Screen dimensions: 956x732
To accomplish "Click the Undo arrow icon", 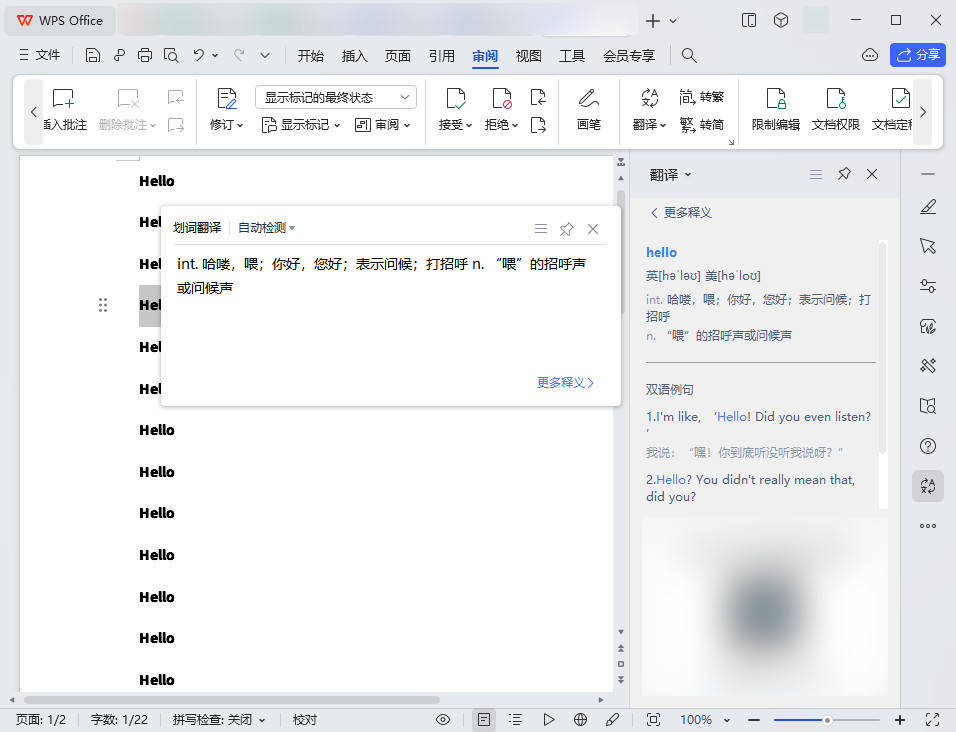I will [x=199, y=55].
